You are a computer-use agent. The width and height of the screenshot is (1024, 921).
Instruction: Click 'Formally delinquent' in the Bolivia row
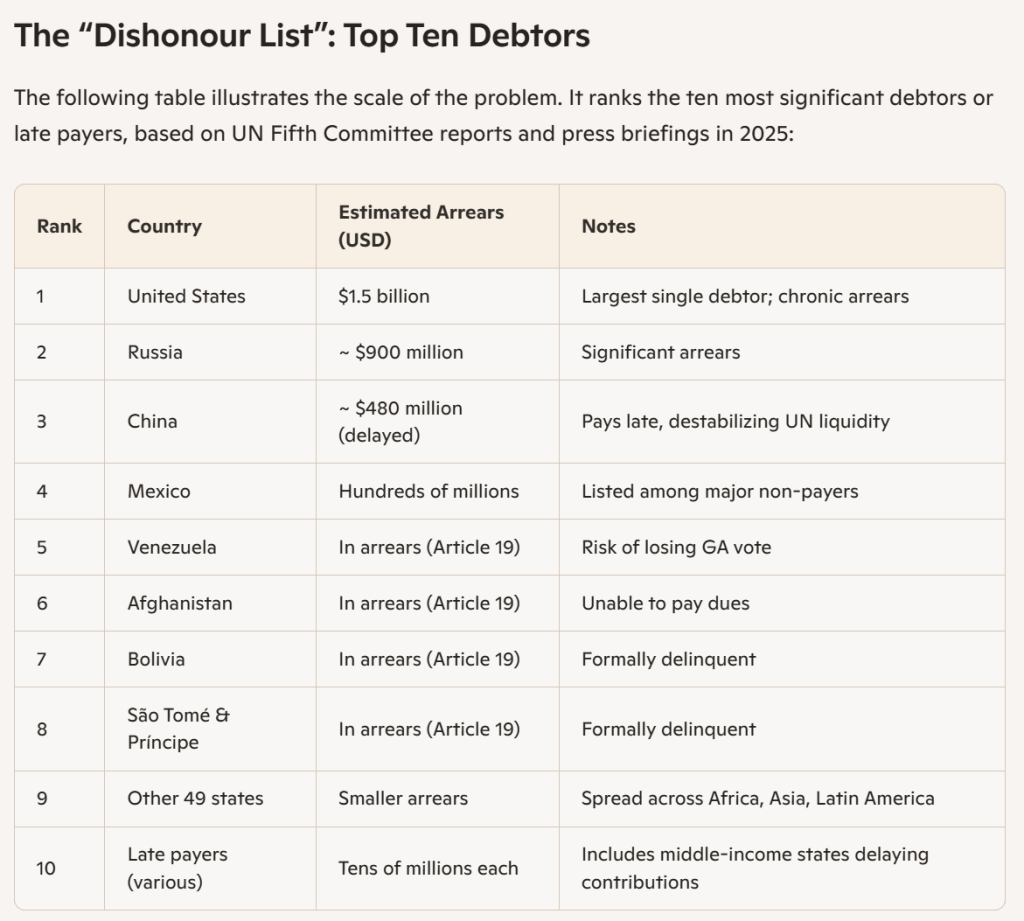click(669, 660)
